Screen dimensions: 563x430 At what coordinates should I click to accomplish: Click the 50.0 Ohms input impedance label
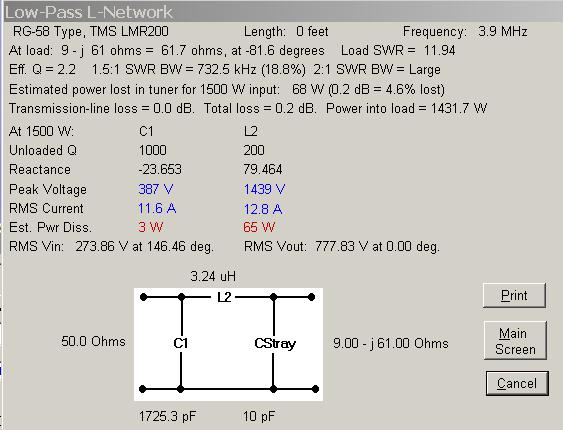point(93,341)
